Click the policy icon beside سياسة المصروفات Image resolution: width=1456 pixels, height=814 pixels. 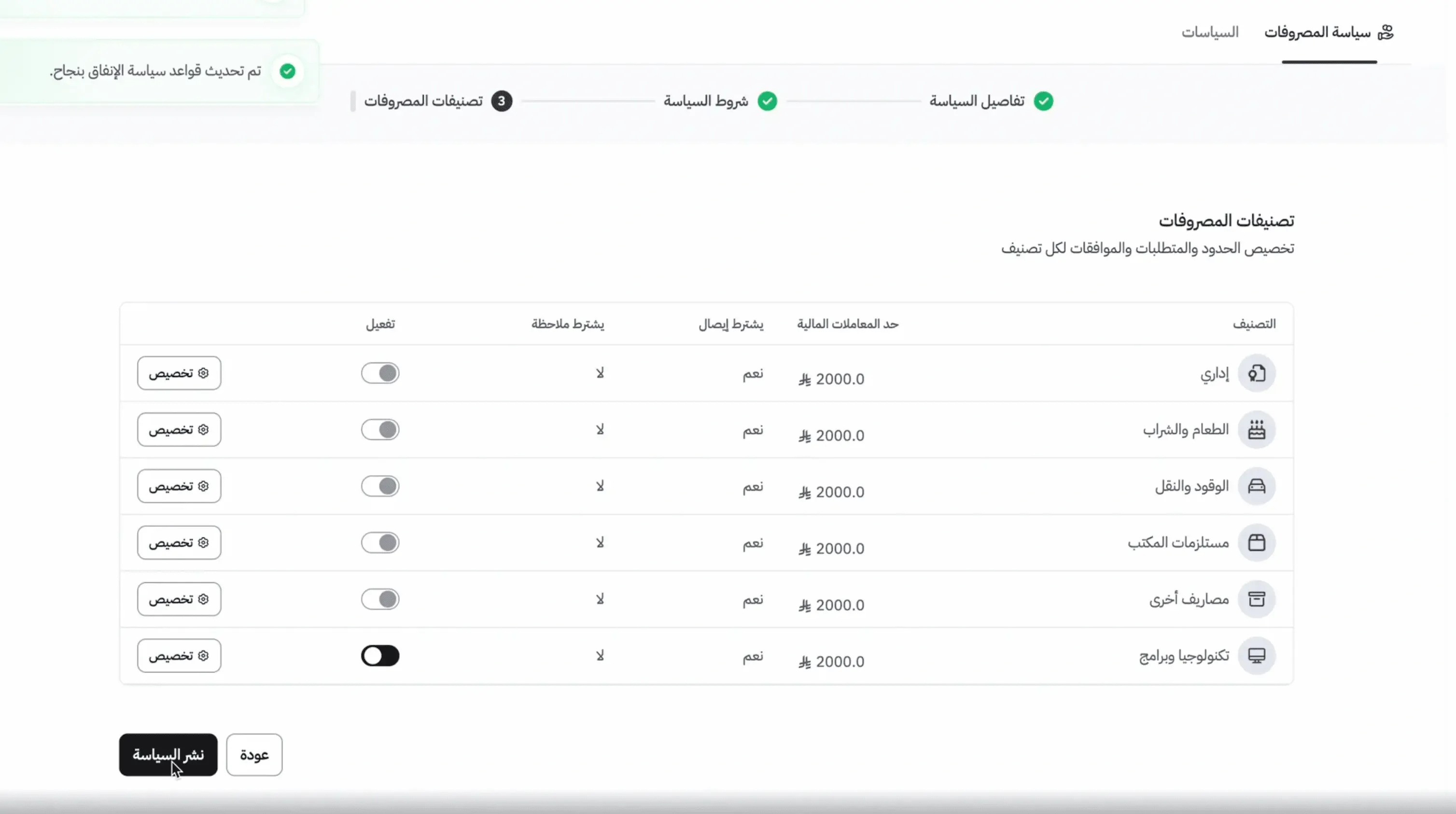1386,32
